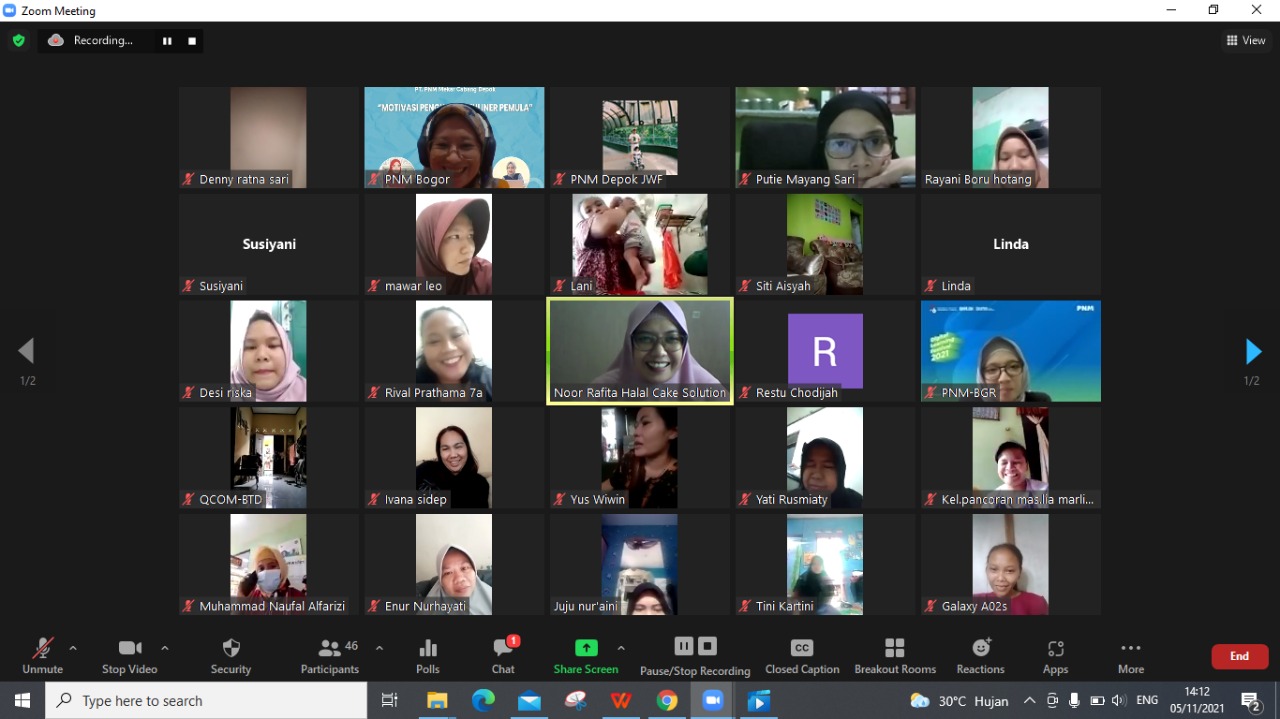Open the View layout menu

[1246, 41]
